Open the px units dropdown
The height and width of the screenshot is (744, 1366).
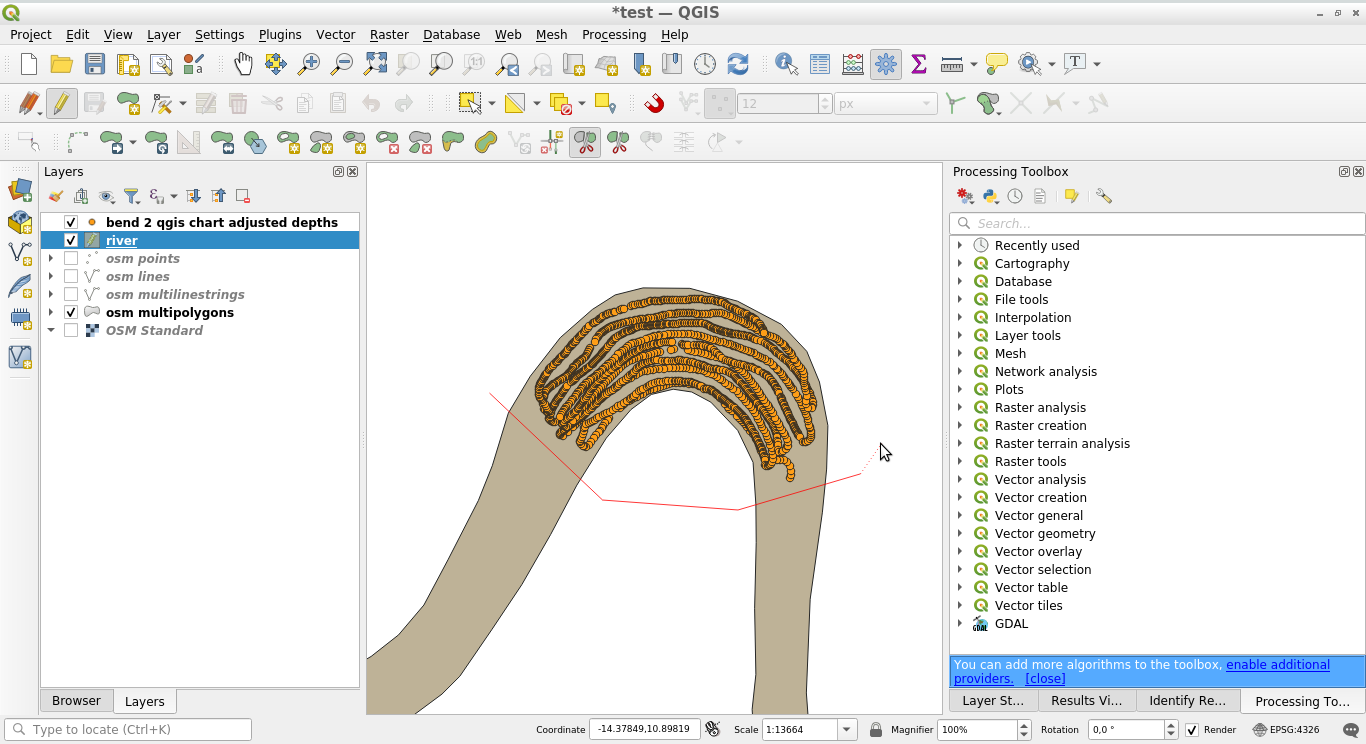(x=885, y=104)
